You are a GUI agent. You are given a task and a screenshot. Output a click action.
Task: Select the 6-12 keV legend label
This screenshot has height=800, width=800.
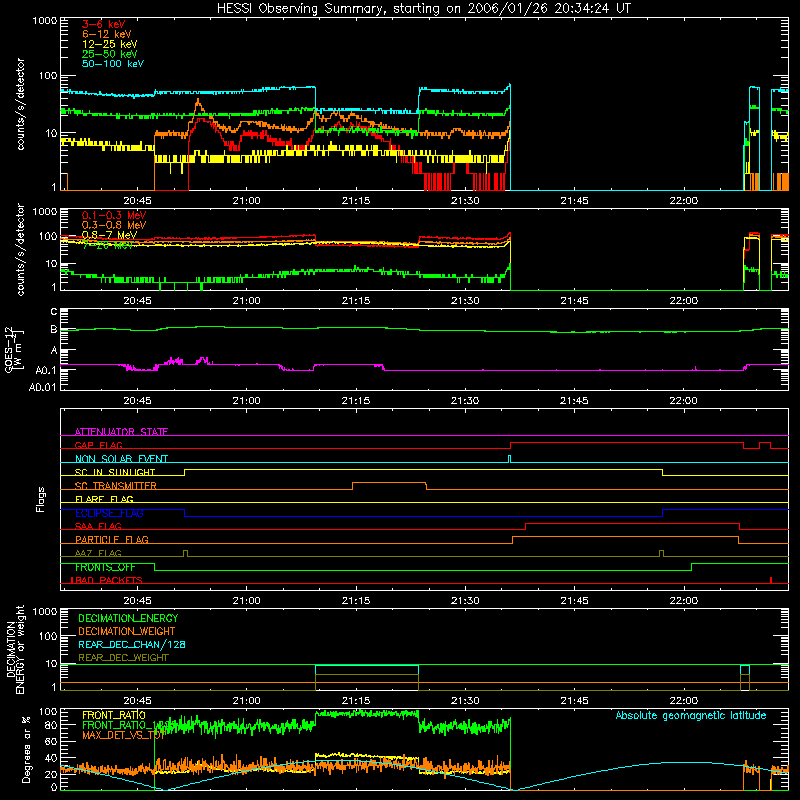[x=107, y=34]
